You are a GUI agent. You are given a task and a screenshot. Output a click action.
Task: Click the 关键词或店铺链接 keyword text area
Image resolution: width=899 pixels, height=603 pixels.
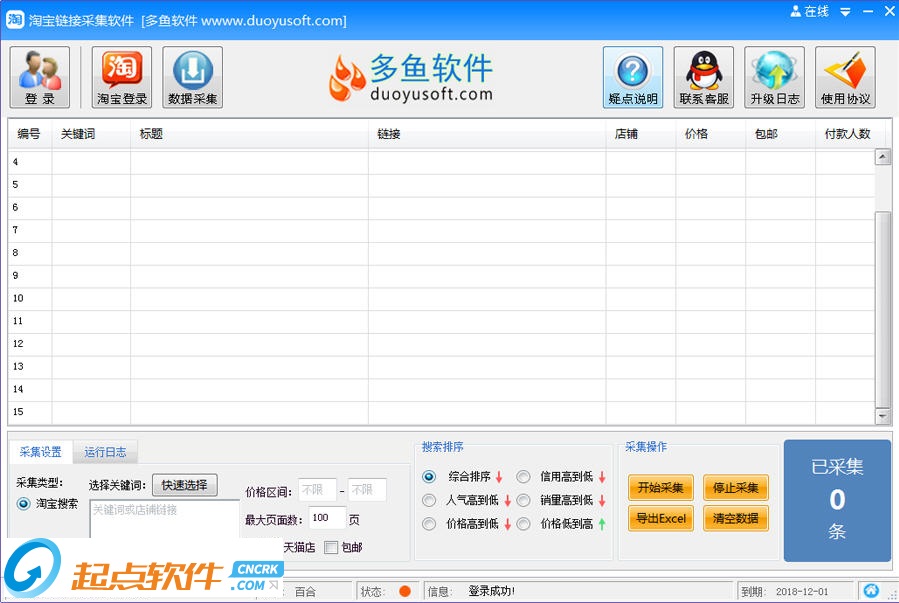coord(165,519)
